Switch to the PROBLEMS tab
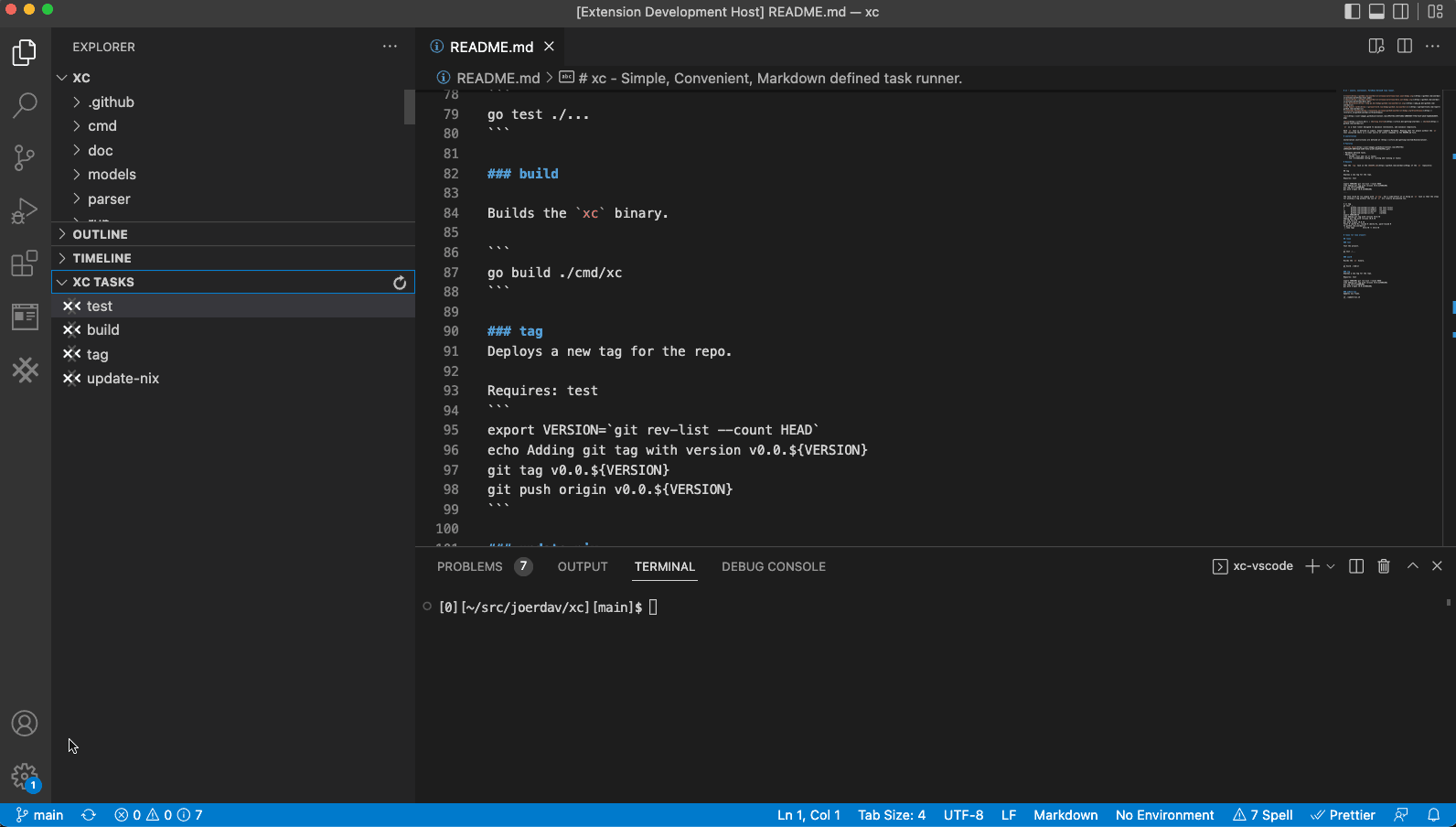 469,566
